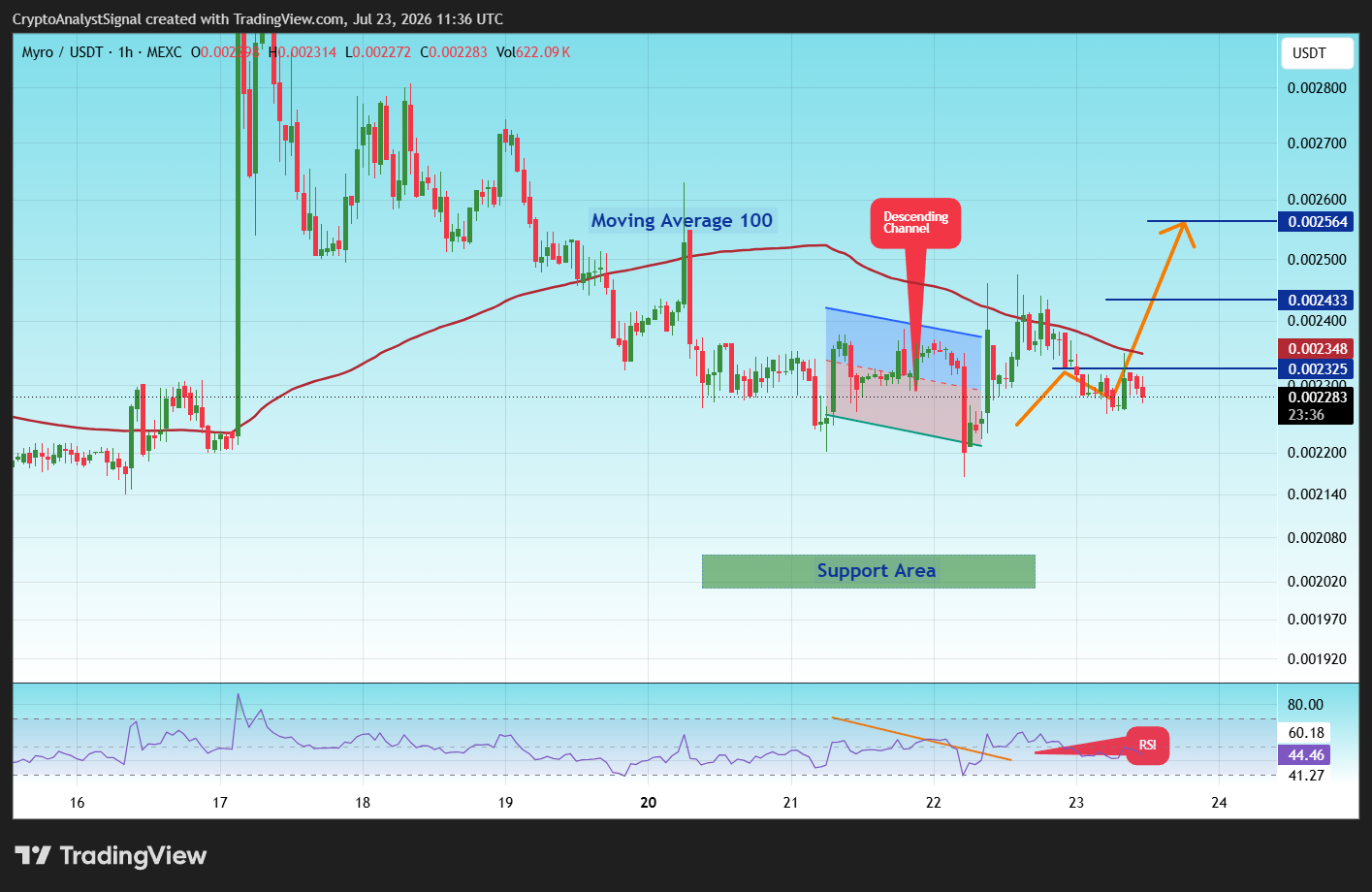The width and height of the screenshot is (1372, 892).
Task: Click the purple 44.46 RSI value tag
Action: pos(1306,755)
